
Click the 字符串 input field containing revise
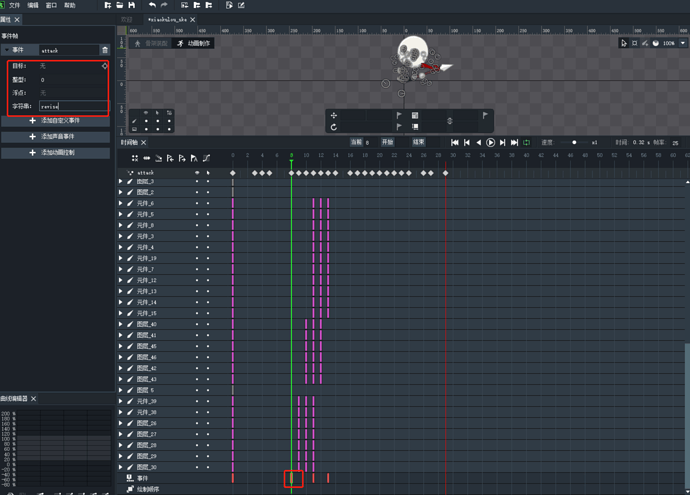[73, 106]
